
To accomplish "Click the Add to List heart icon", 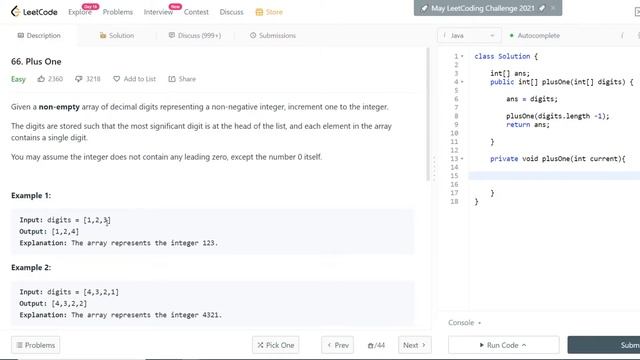I will click(116, 79).
